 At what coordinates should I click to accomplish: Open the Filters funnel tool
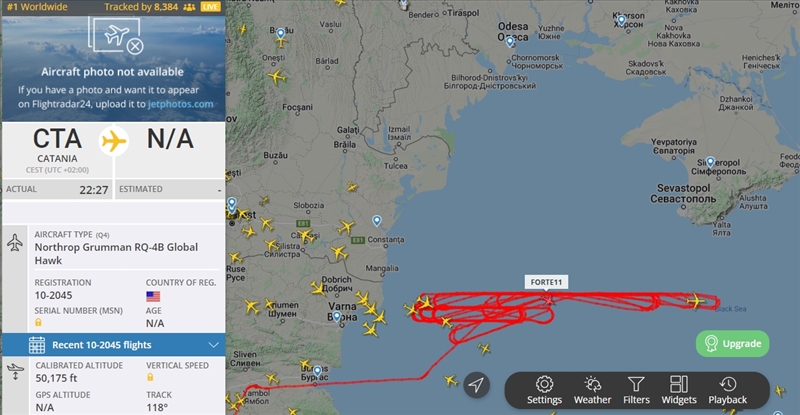[x=636, y=390]
